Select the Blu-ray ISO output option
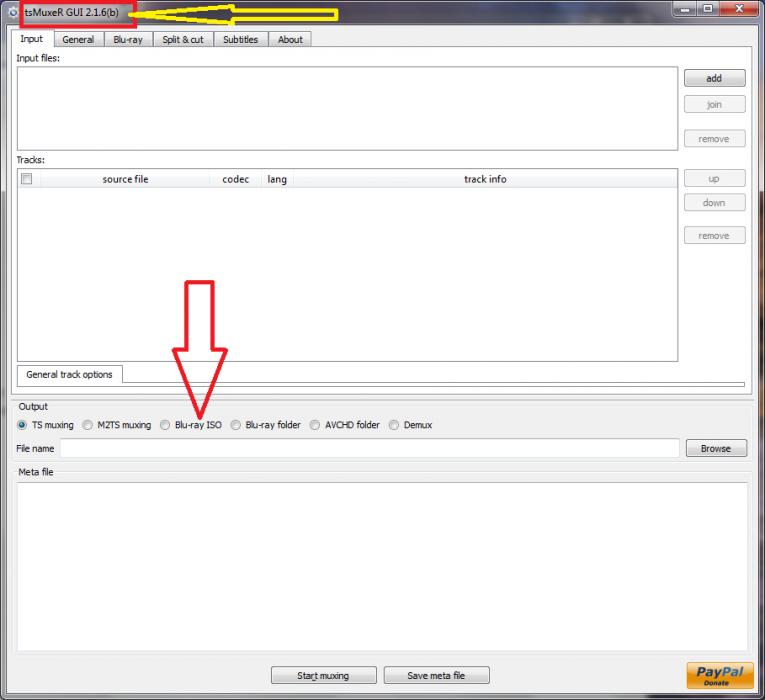The height and width of the screenshot is (700, 765). coord(191,425)
